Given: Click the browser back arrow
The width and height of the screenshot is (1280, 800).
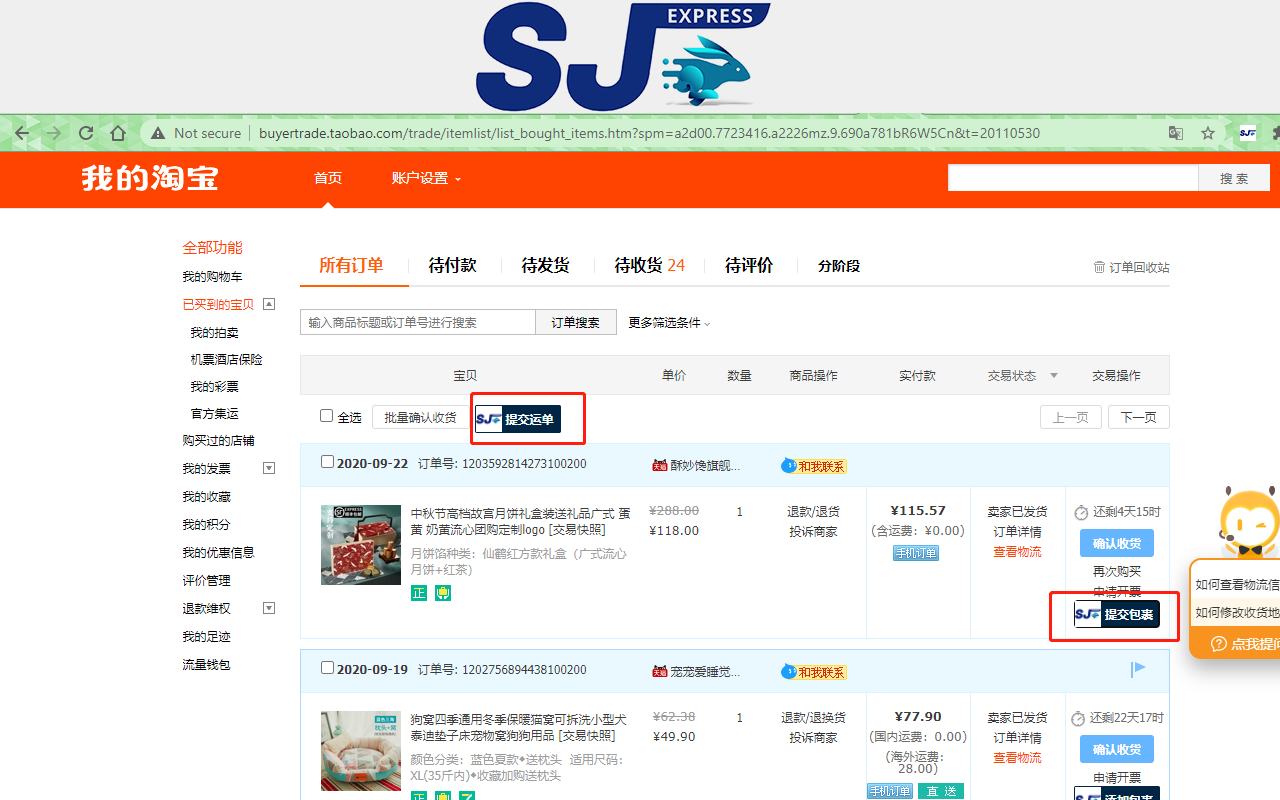Looking at the screenshot, I should (x=21, y=133).
